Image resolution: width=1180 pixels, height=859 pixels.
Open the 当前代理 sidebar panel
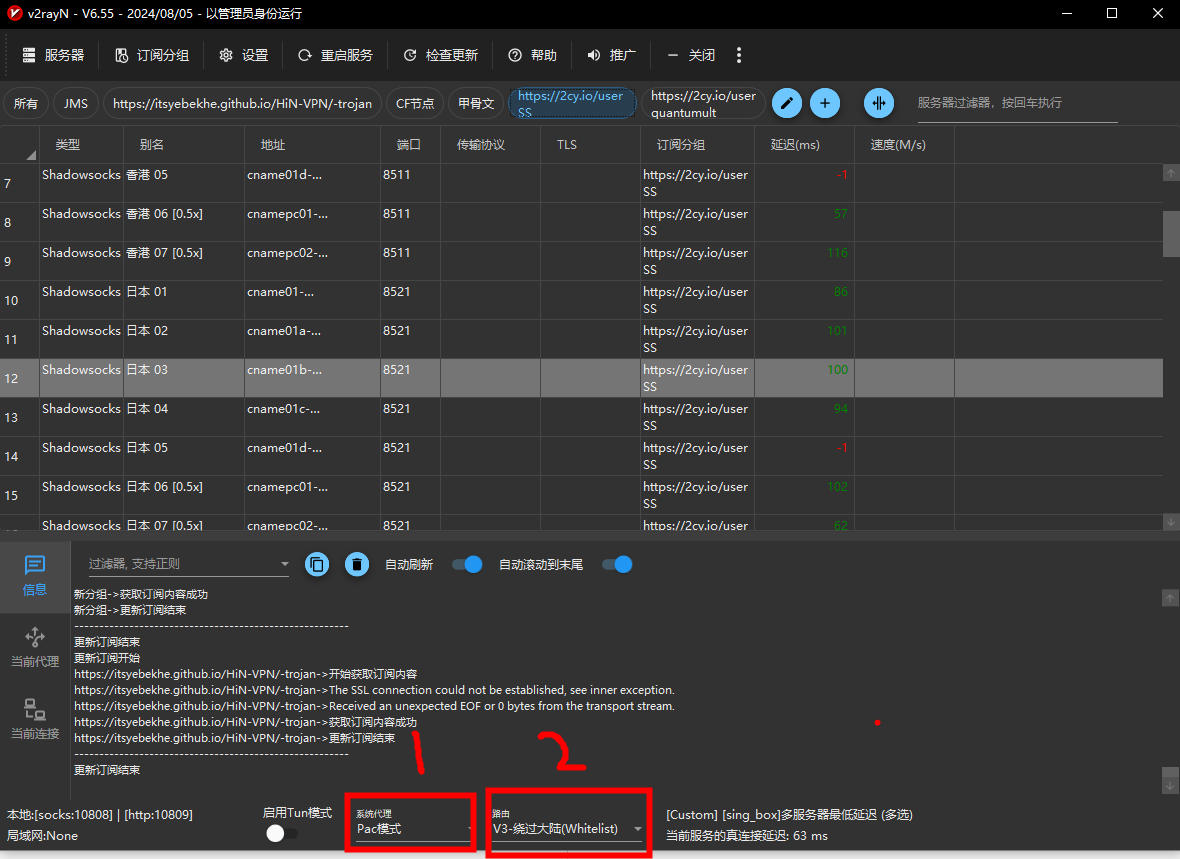coord(35,648)
